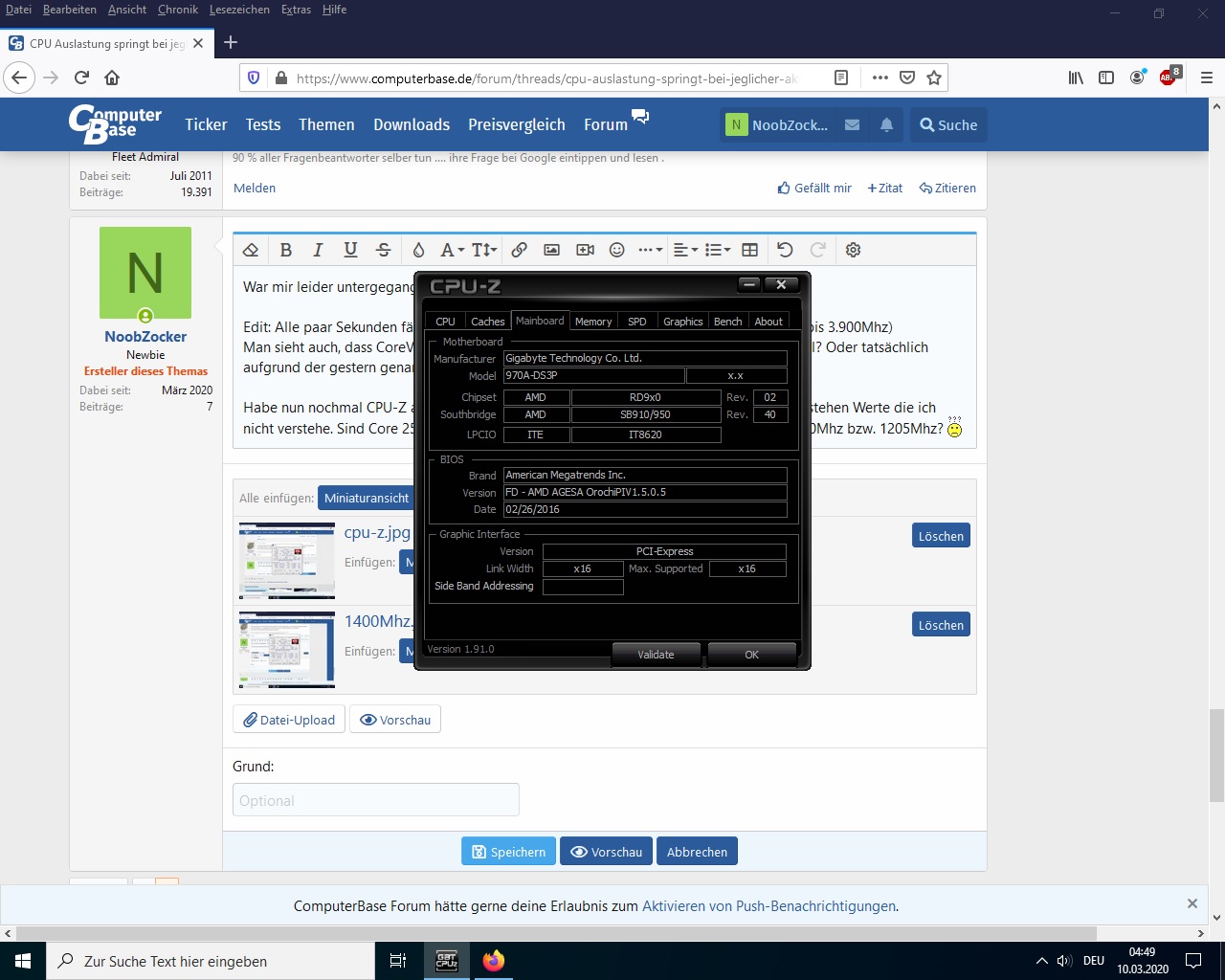Open Task View on the taskbar

click(x=398, y=961)
